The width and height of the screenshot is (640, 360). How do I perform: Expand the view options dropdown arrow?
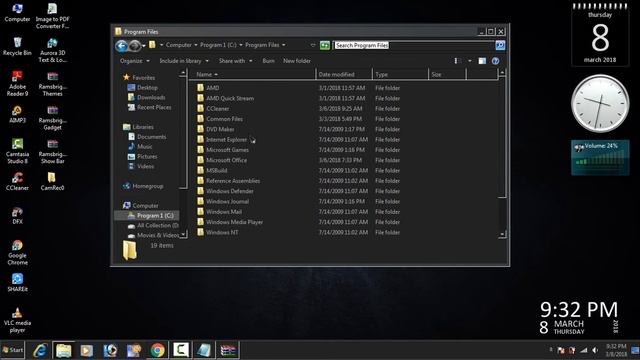[470, 61]
